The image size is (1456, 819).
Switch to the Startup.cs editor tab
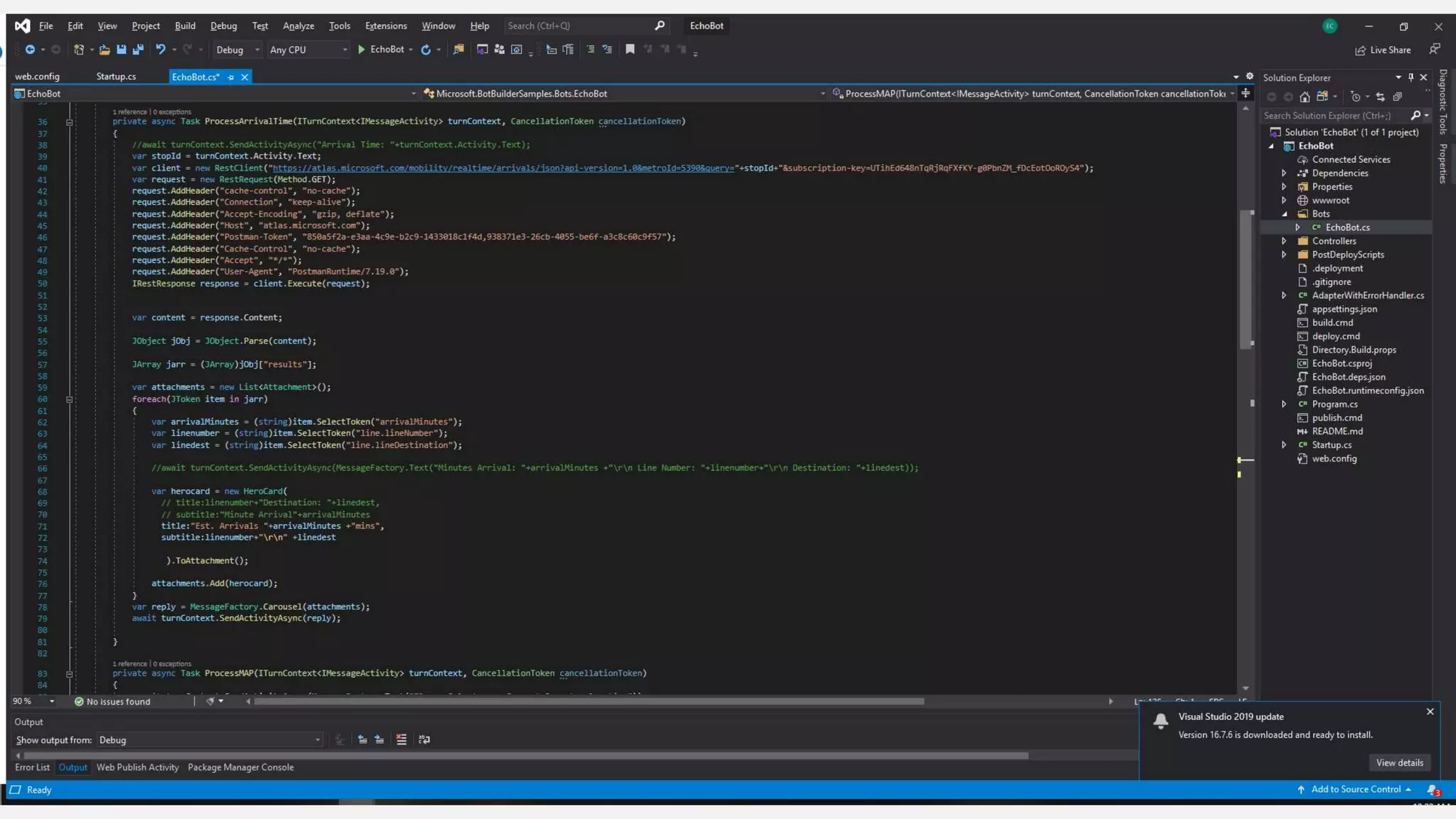click(x=116, y=76)
